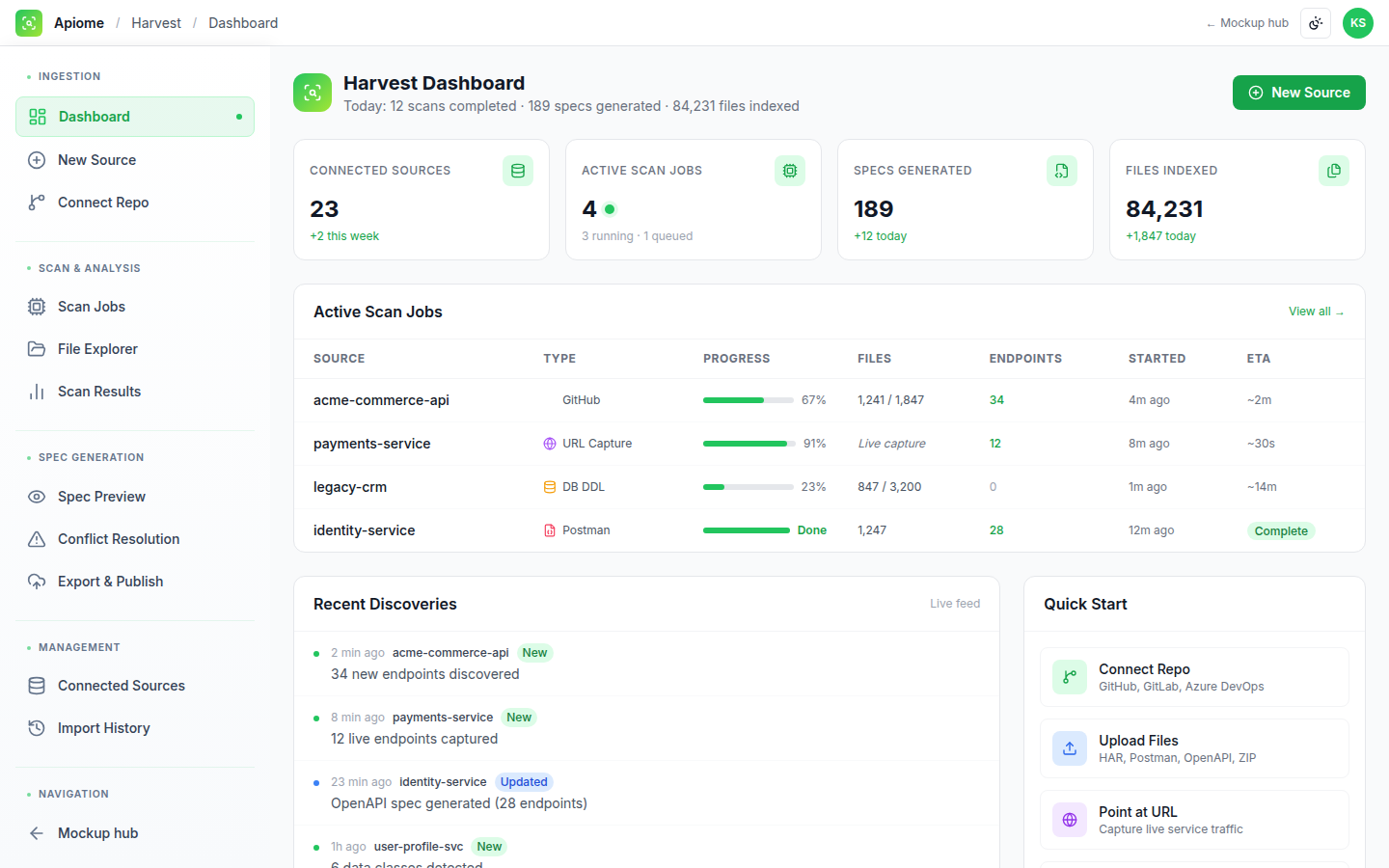Viewport: 1389px width, 868px height.
Task: Click acme-commerce-api progress bar
Action: (x=749, y=400)
